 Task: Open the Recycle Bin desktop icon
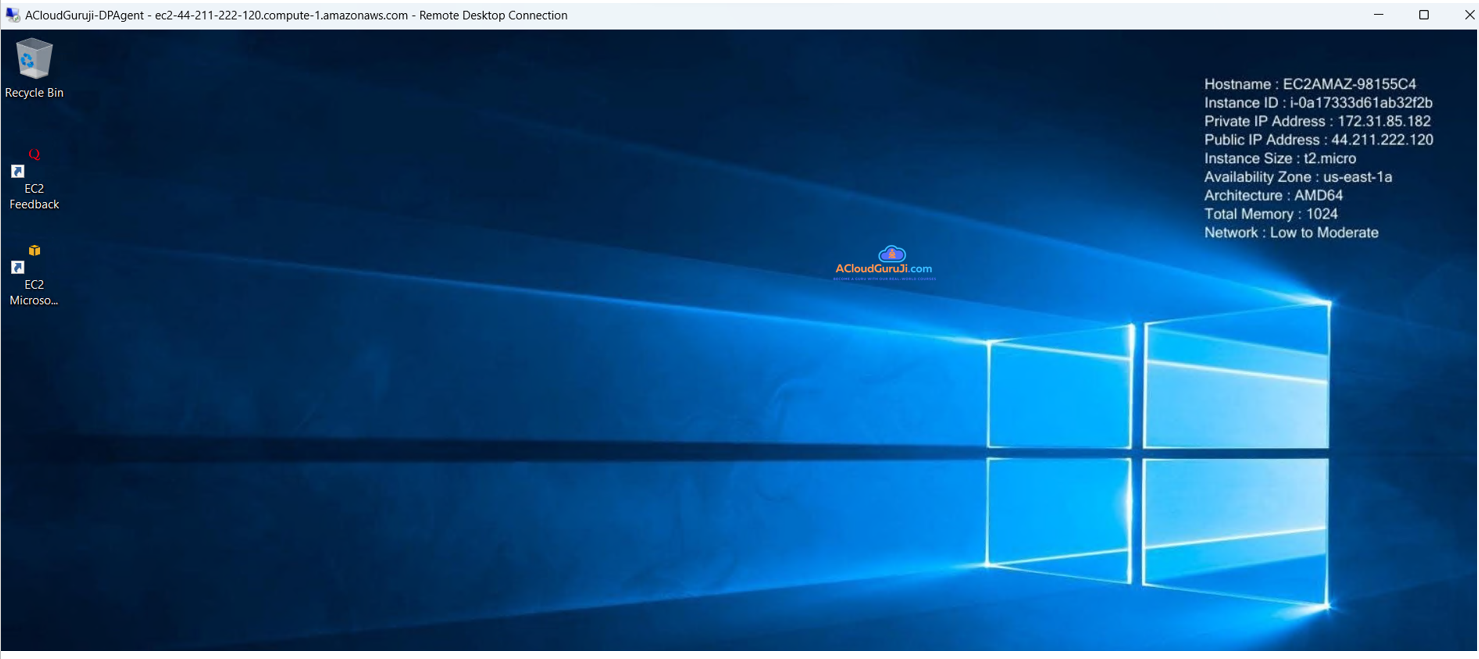coord(33,60)
